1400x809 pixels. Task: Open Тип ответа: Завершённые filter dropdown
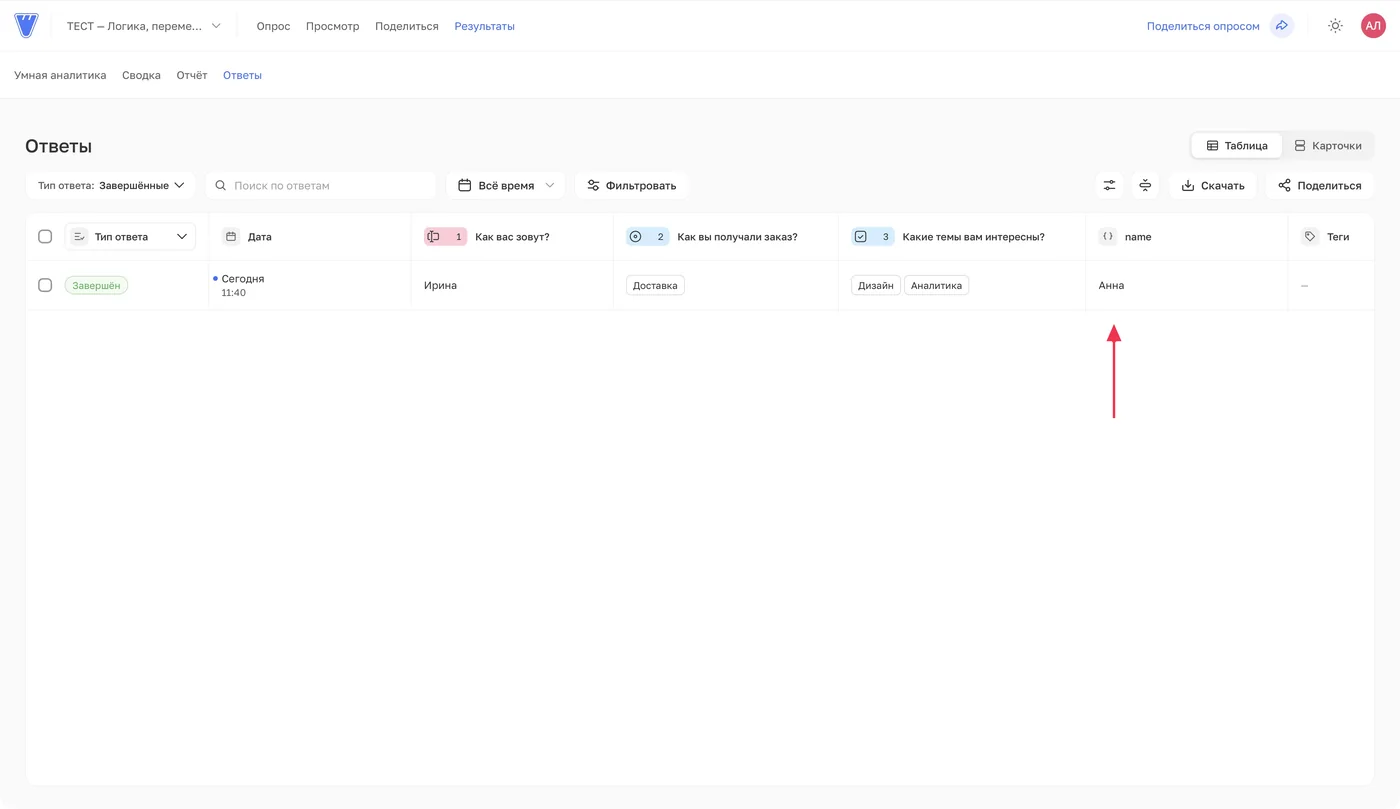111,185
